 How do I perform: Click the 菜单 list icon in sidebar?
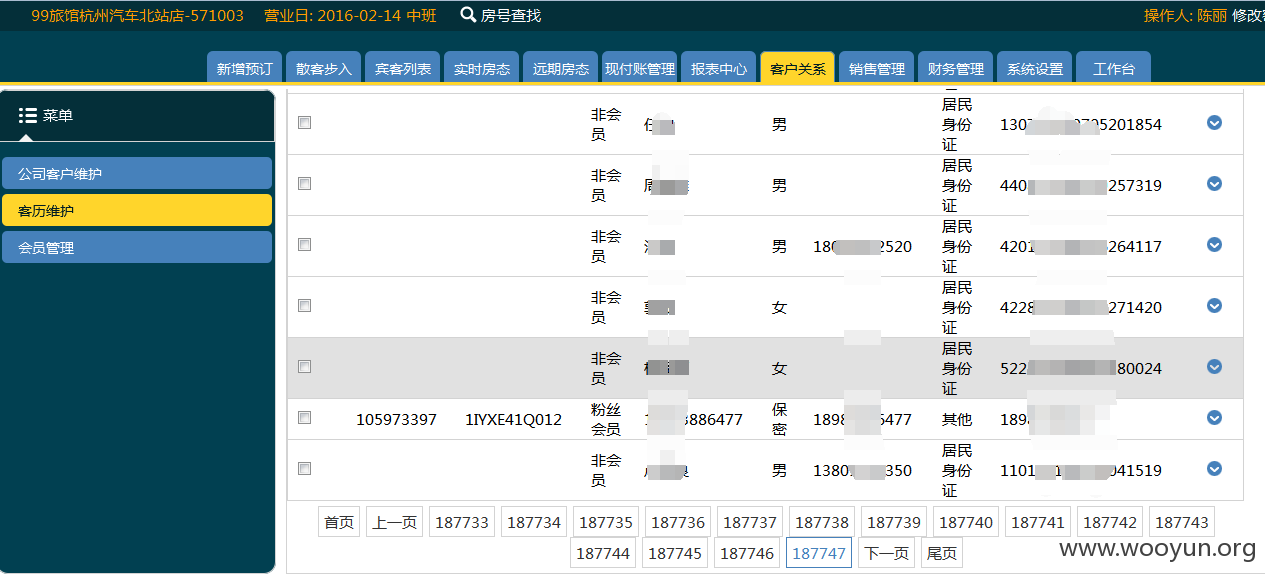[x=28, y=115]
